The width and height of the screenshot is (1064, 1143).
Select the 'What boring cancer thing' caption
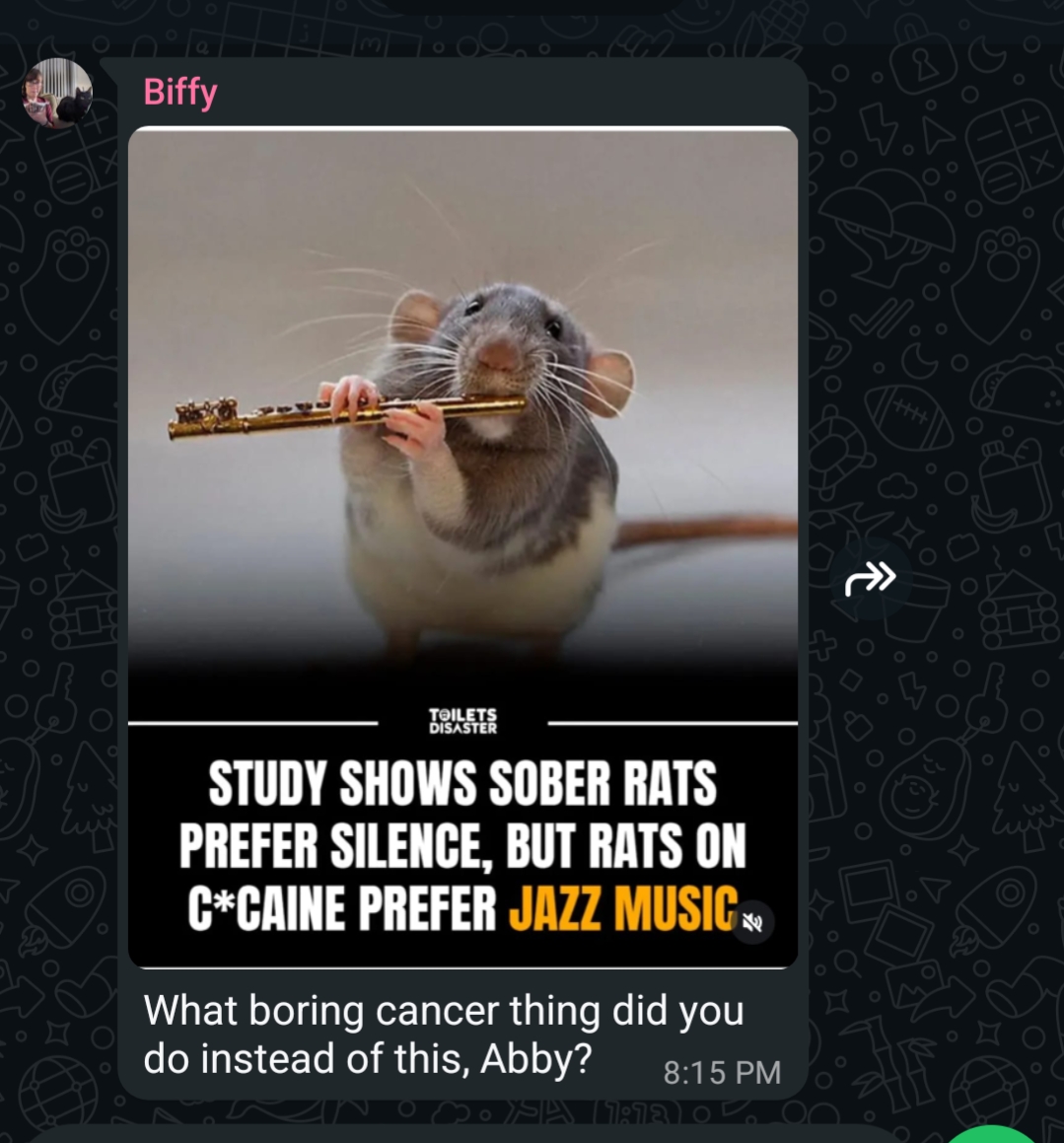click(444, 1035)
